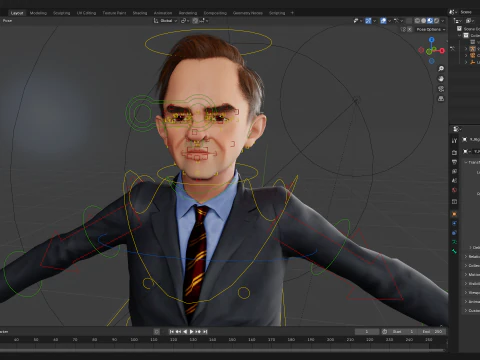This screenshot has height=360, width=480.
Task: Open the pivot point dropdown
Action: tap(185, 21)
